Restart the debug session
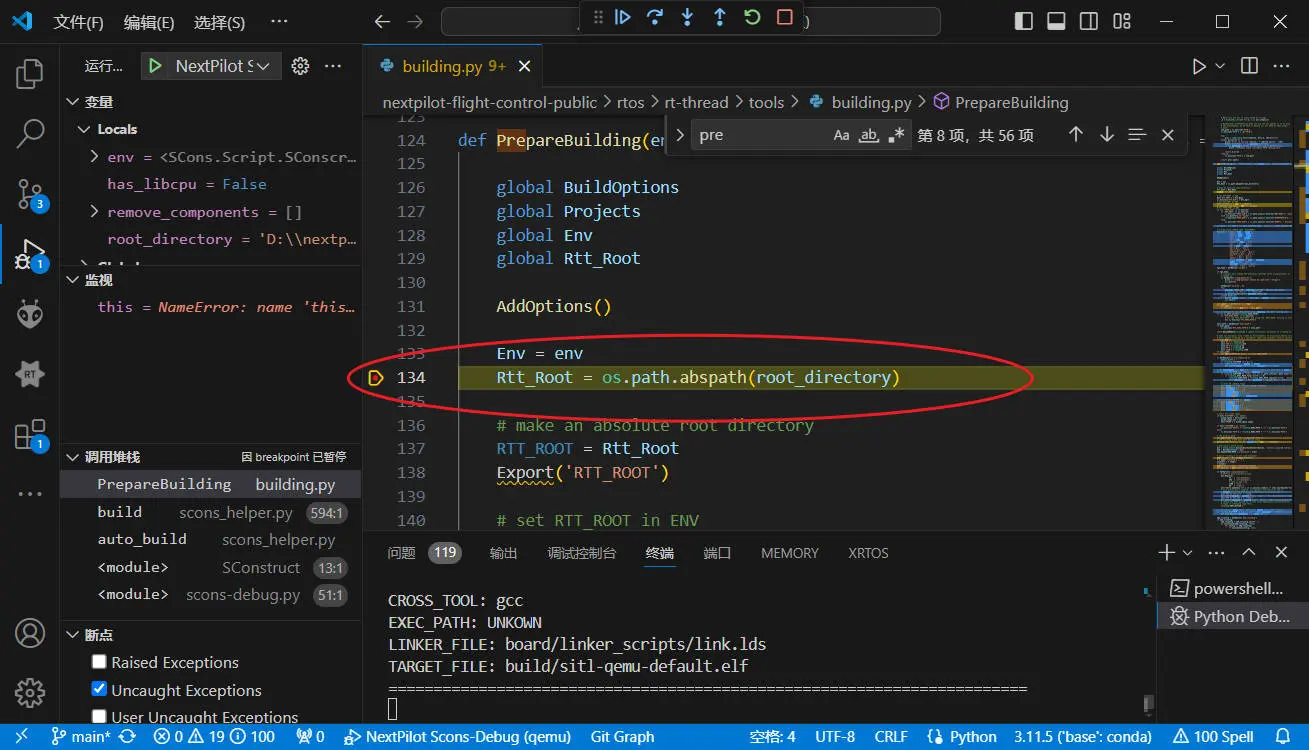The image size is (1309, 750). [752, 17]
